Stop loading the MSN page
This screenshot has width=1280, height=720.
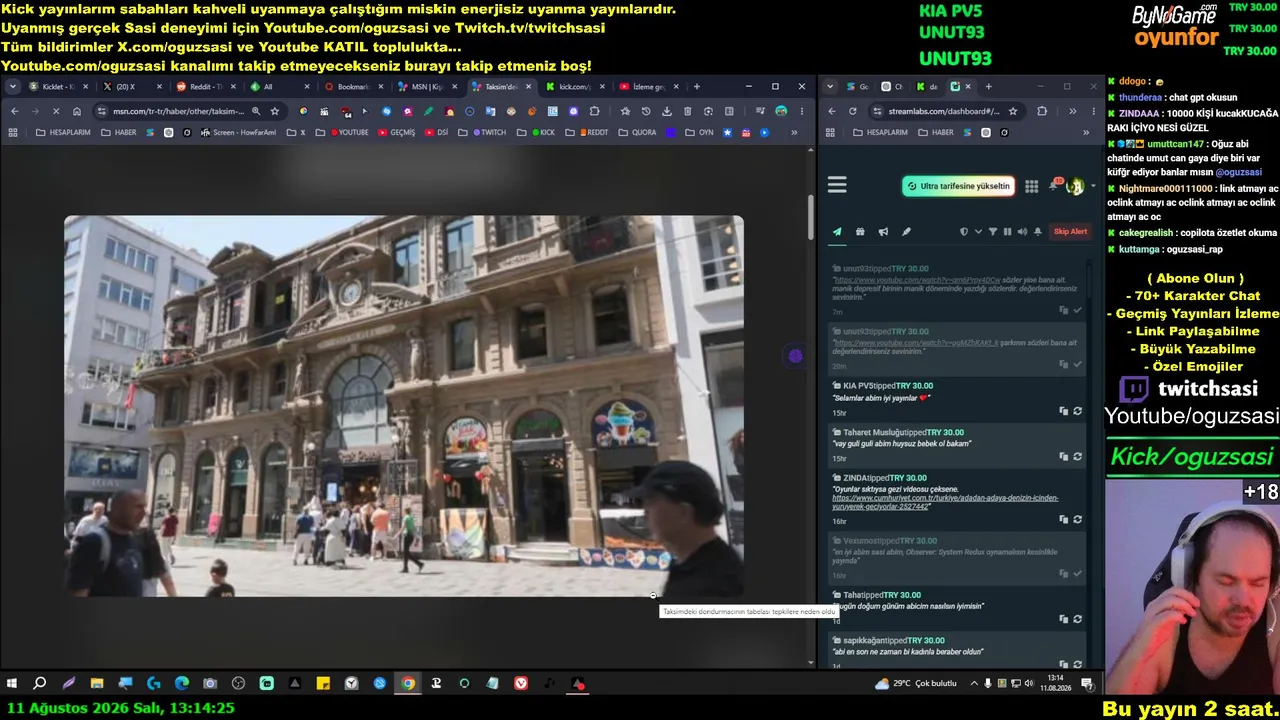55,111
